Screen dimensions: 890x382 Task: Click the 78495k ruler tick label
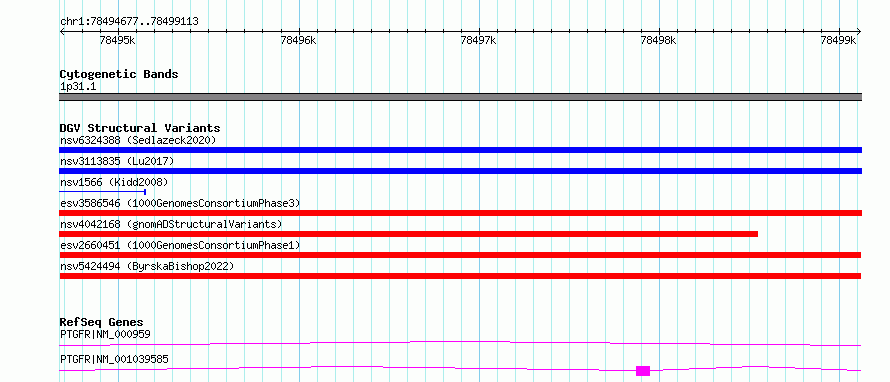pos(117,40)
